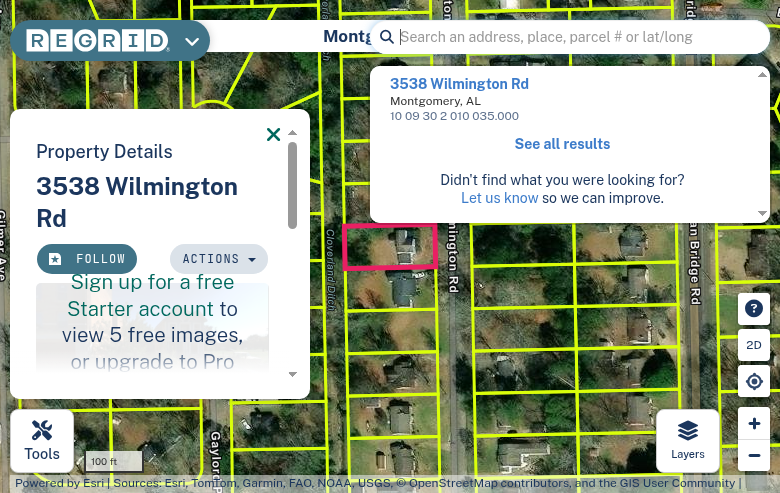Expand the Regrid logo dropdown chevron
Viewport: 780px width, 493px height.
[192, 41]
